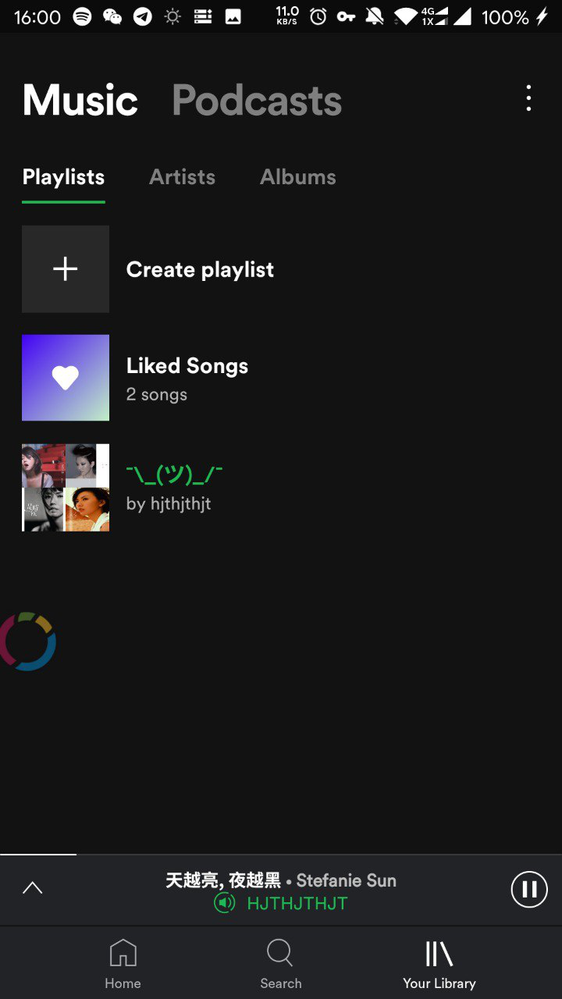Image resolution: width=562 pixels, height=999 pixels.
Task: Pause the currently playing song
Action: click(529, 889)
